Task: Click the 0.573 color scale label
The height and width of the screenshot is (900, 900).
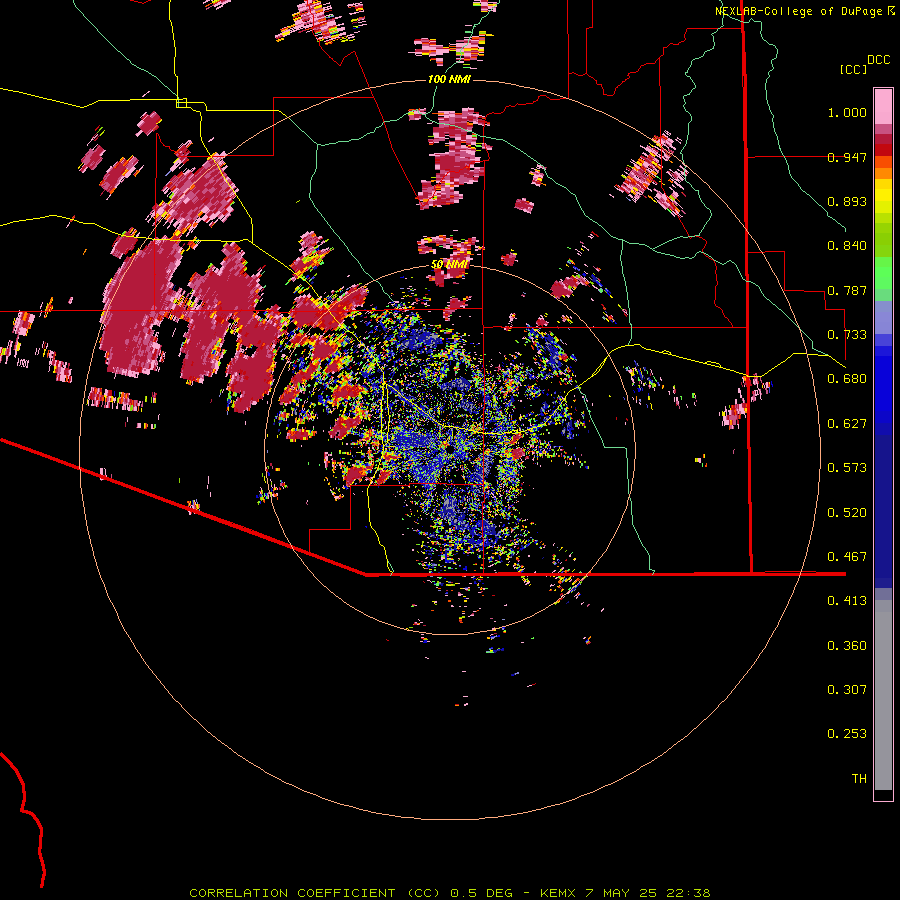Action: pyautogui.click(x=847, y=468)
